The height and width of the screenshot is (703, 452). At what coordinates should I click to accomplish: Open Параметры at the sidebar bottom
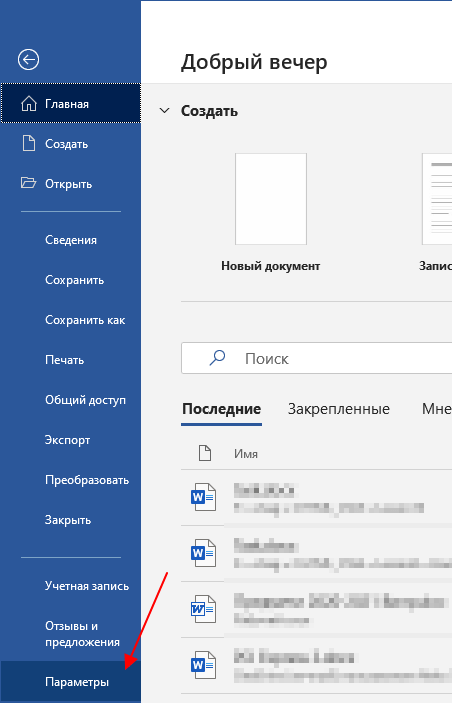[70, 682]
